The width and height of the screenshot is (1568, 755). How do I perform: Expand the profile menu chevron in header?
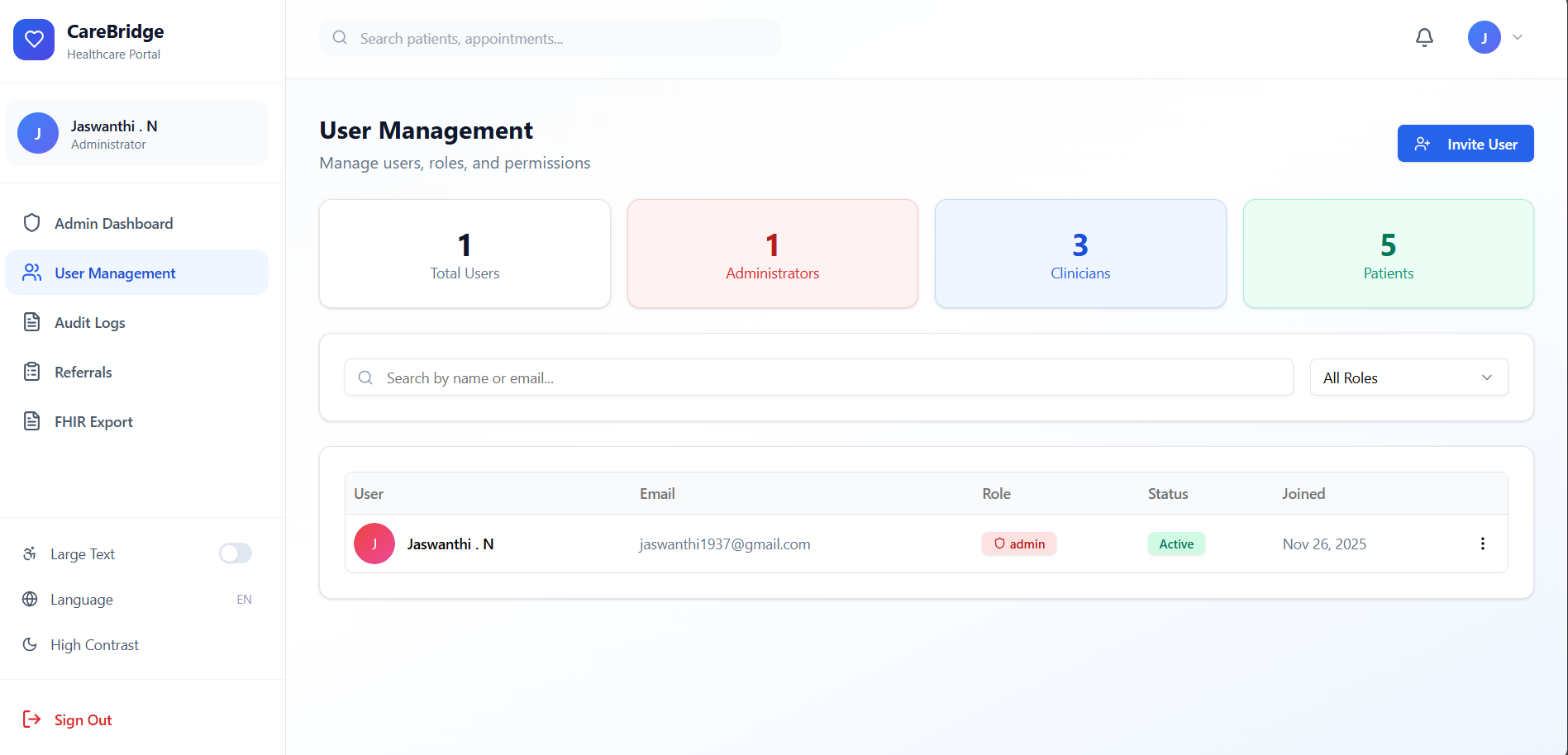[x=1518, y=37]
